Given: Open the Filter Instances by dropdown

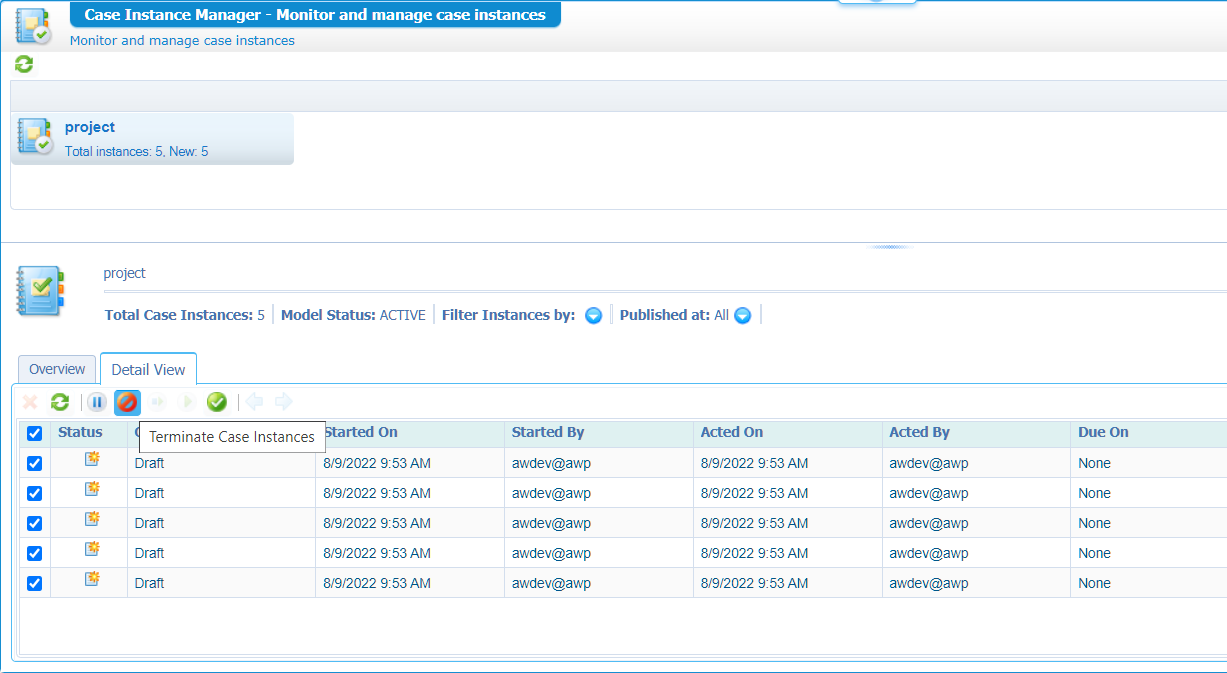Looking at the screenshot, I should tap(593, 316).
